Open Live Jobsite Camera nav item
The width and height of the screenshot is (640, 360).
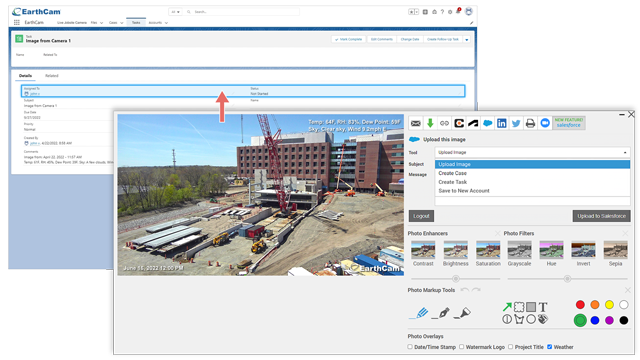(72, 23)
